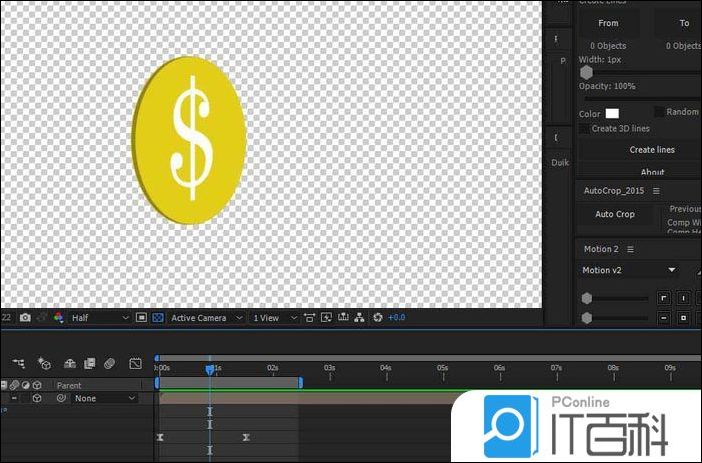
Task: Set anchor point to top-left corner icon
Action: coord(663,298)
